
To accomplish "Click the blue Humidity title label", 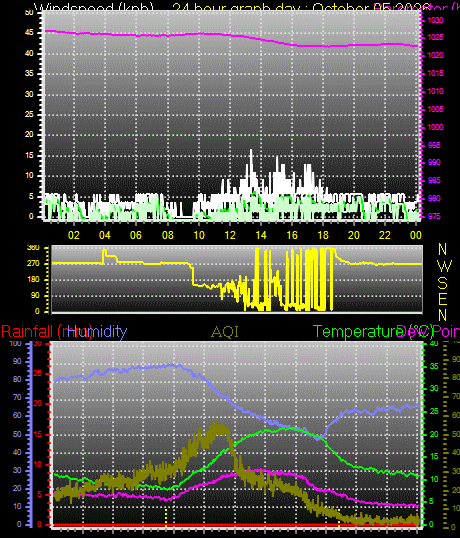I will coord(97,332).
